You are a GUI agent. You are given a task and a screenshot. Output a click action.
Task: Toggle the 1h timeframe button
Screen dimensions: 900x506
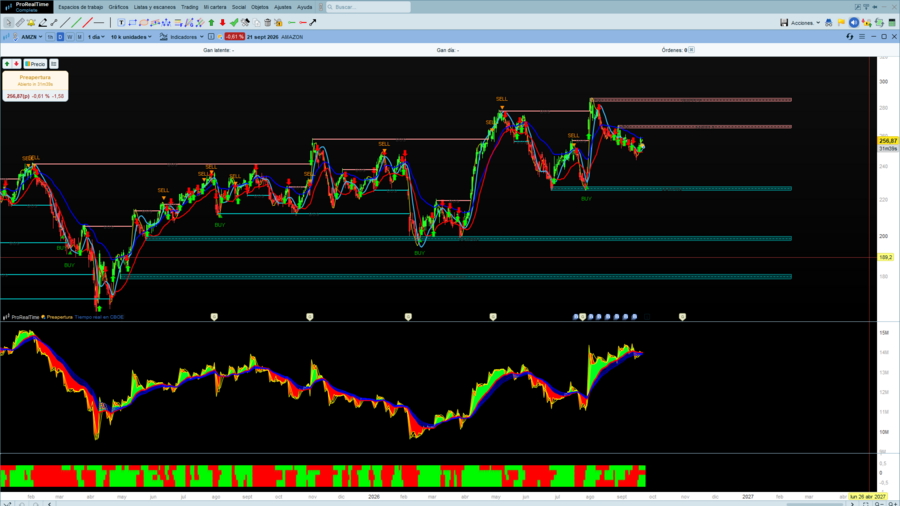(x=51, y=37)
